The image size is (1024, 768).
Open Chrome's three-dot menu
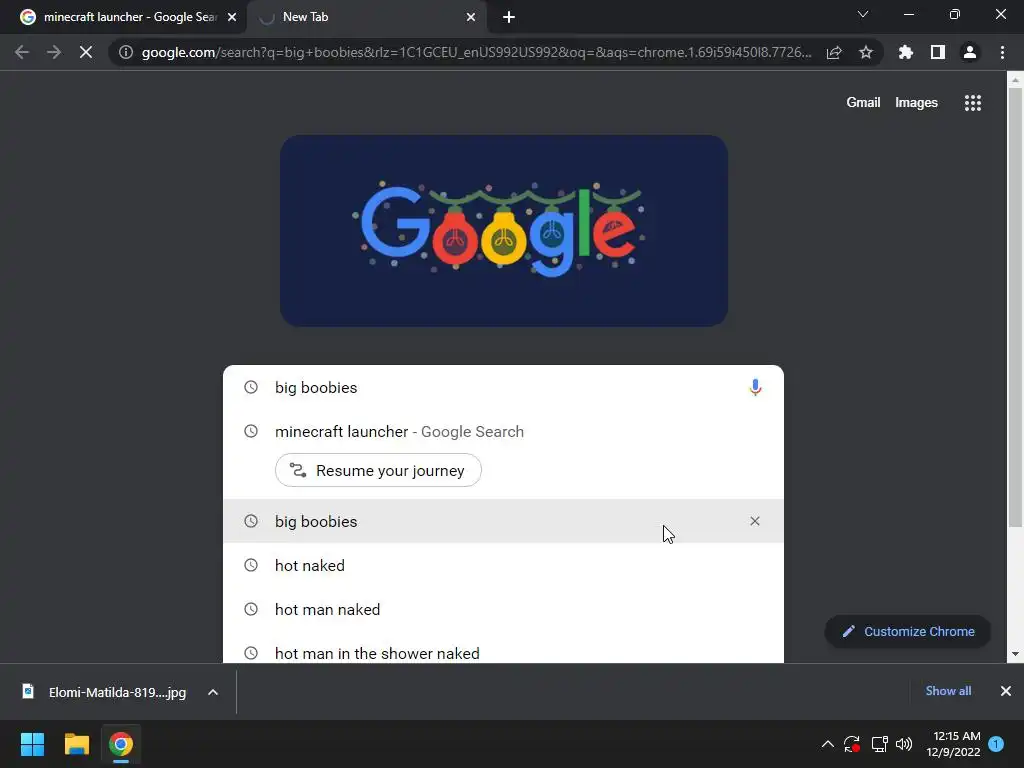pyautogui.click(x=1002, y=52)
